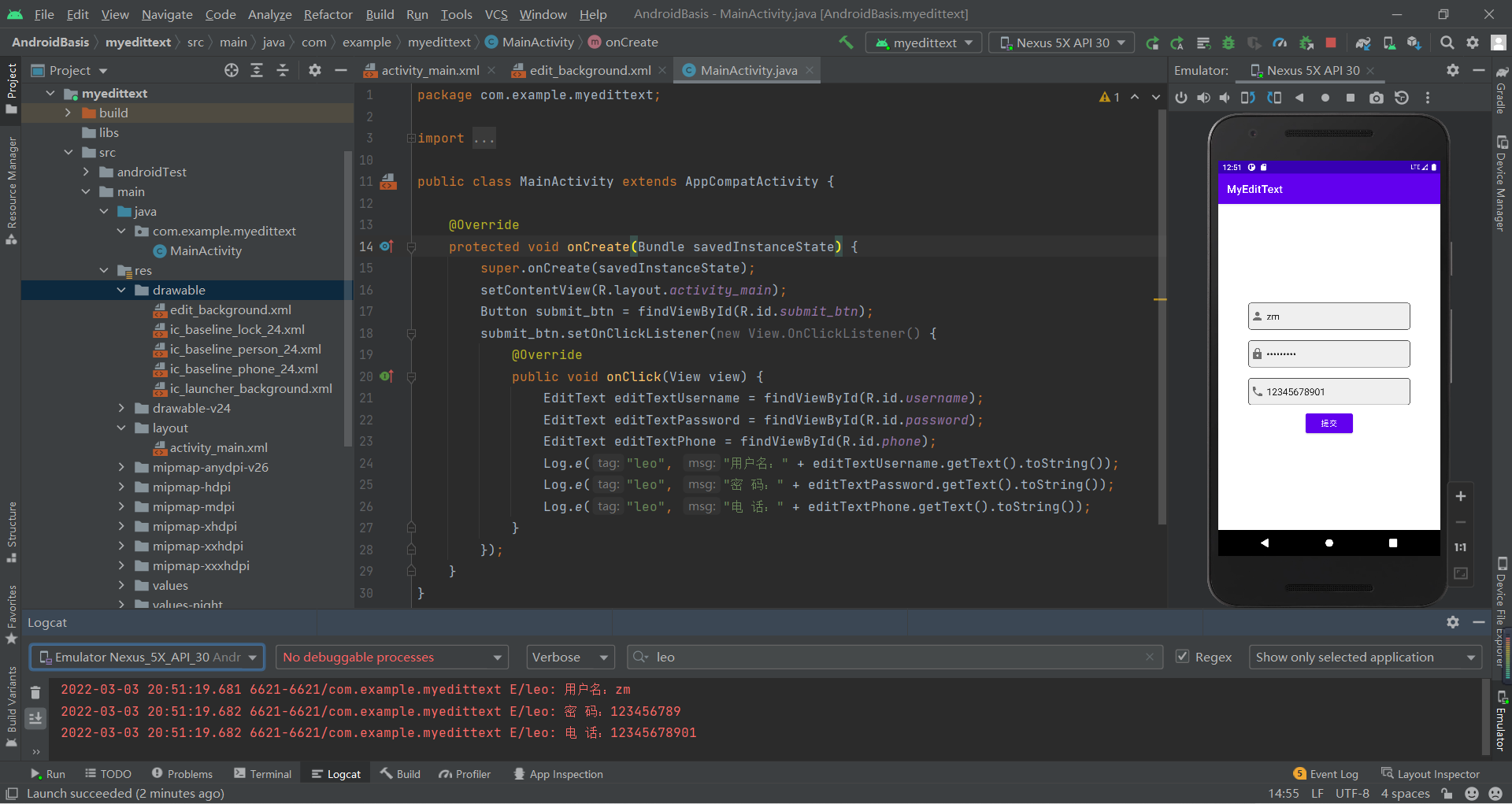Viewport: 1512px width, 804px height.
Task: Click the Make Project hammer icon
Action: (x=846, y=43)
